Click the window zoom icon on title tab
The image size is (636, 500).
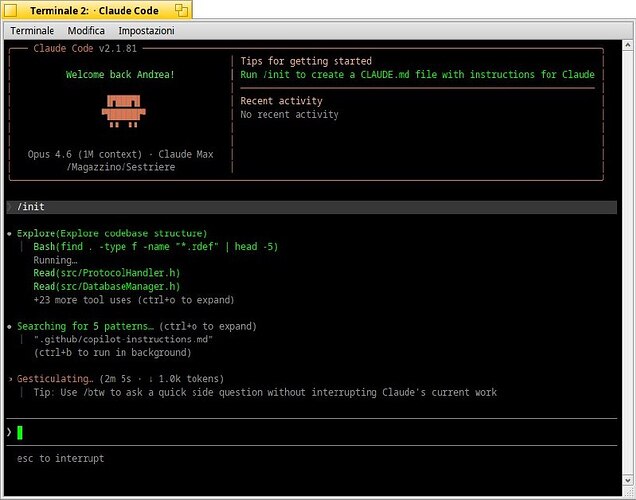(x=180, y=10)
